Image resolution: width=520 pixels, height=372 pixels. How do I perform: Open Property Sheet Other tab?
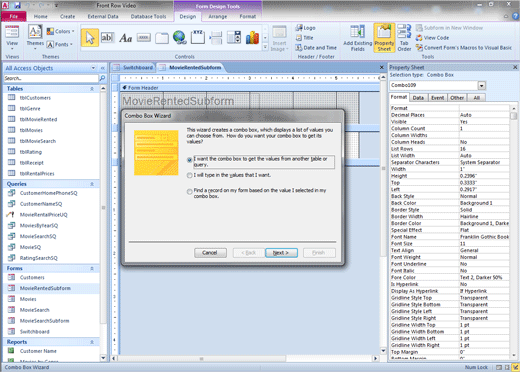pos(457,98)
